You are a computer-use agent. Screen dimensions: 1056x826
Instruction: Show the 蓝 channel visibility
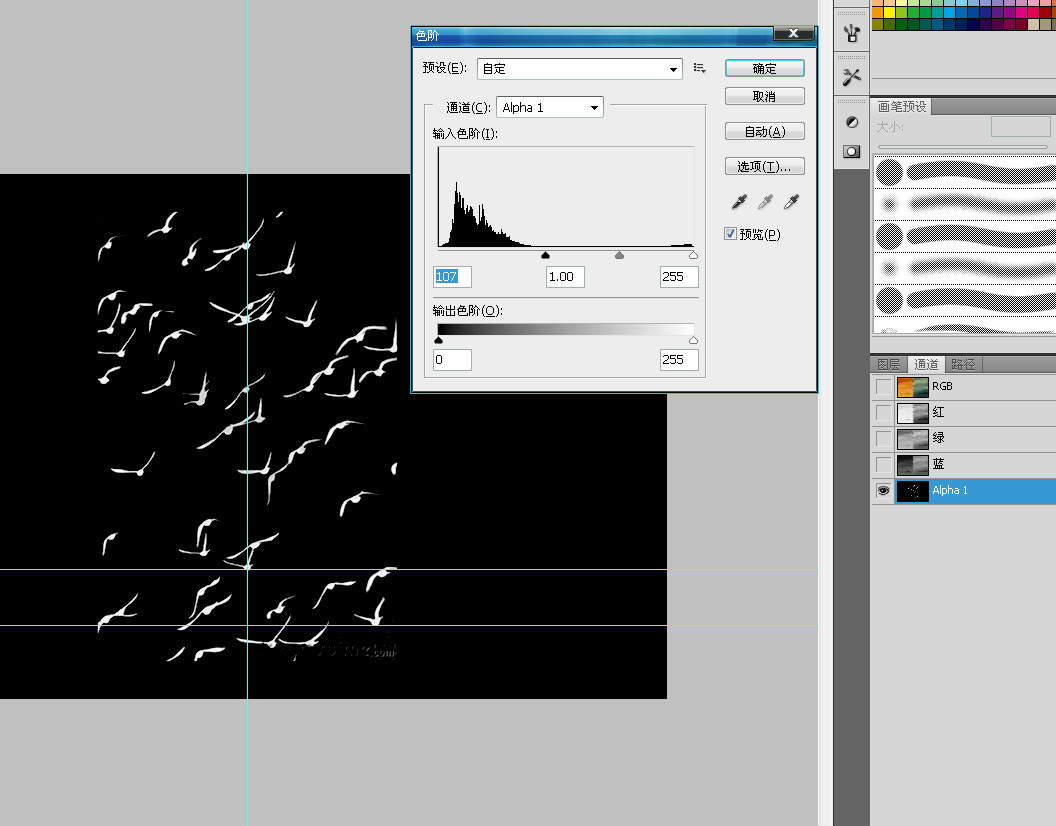[x=883, y=464]
